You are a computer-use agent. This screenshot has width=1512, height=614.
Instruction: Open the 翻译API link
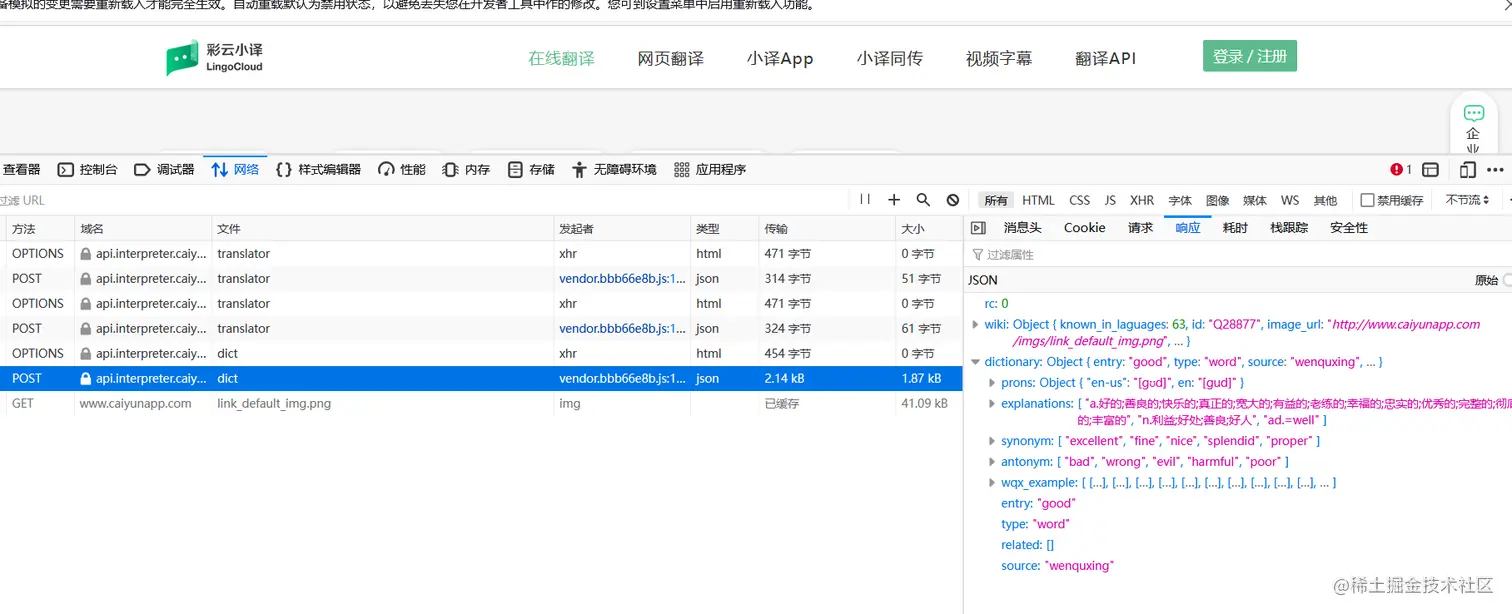(1106, 59)
